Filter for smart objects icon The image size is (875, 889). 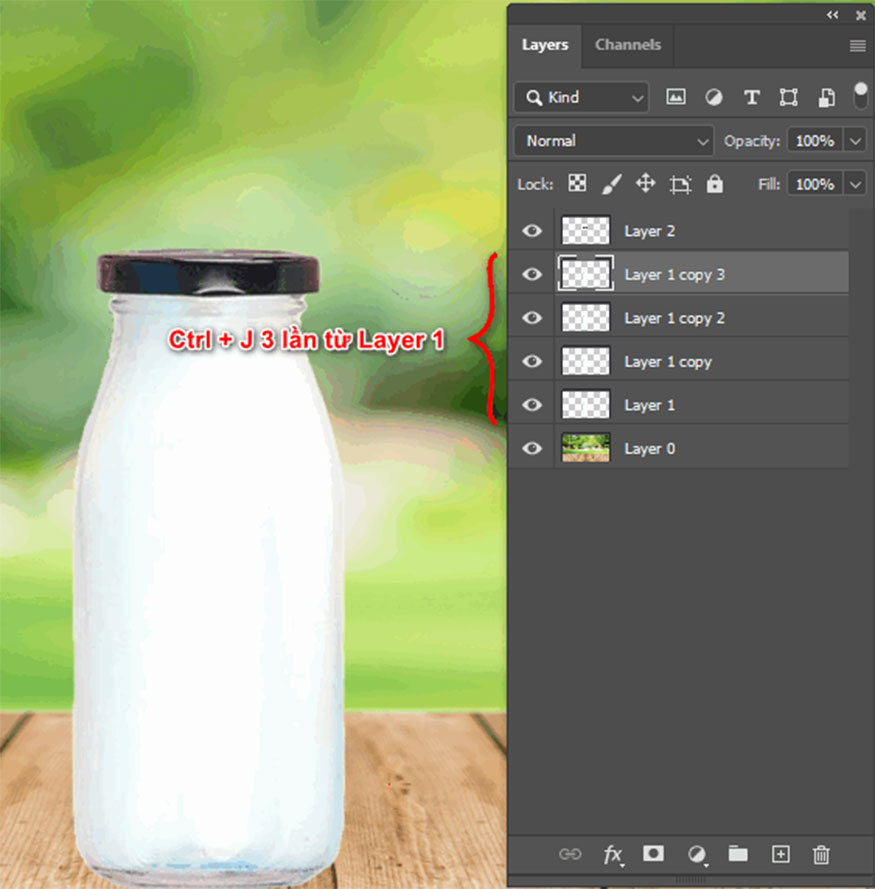[x=826, y=98]
